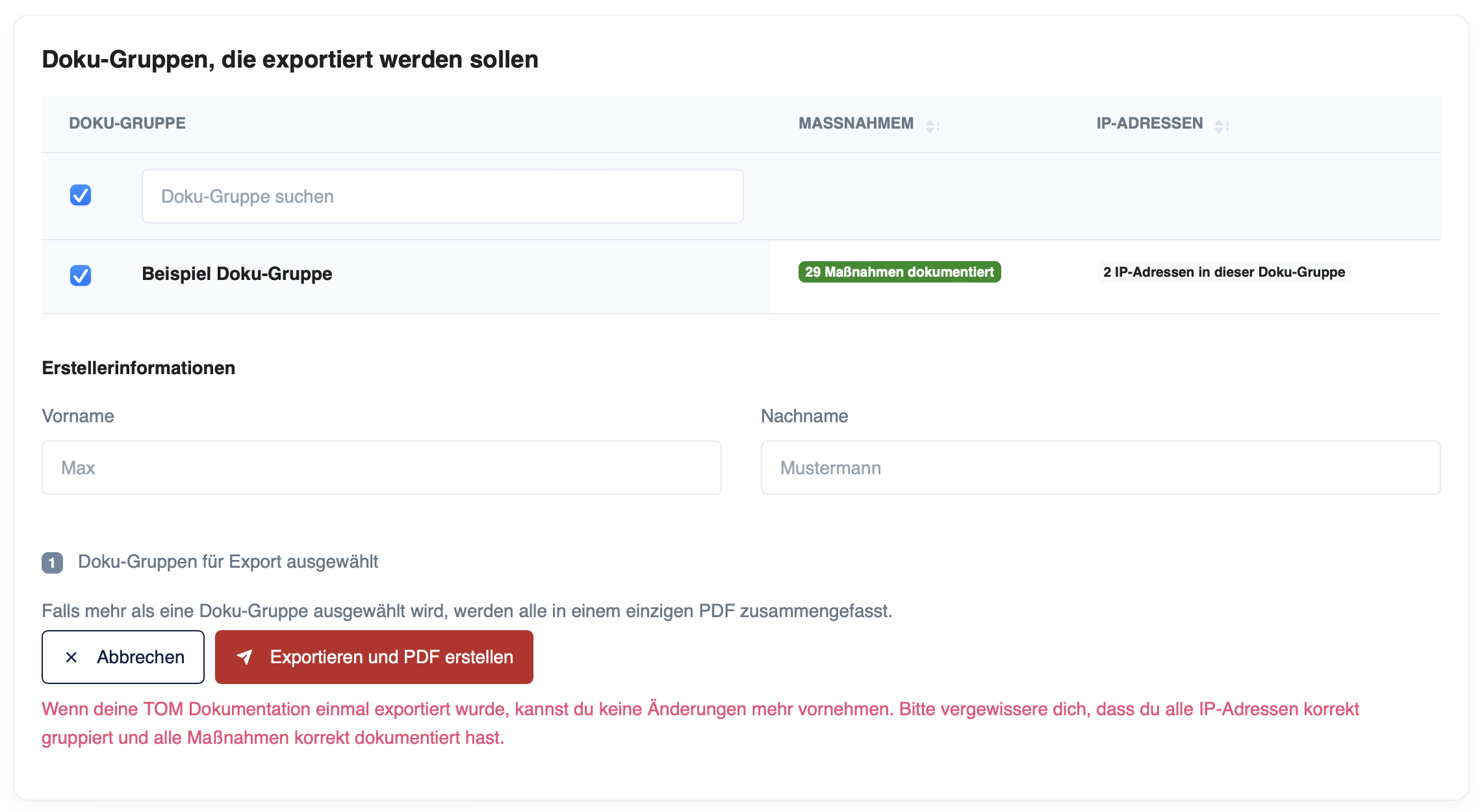
Task: Click the 2 IP-Adressen in dieser Doku-Gruppe badge
Action: (1224, 272)
